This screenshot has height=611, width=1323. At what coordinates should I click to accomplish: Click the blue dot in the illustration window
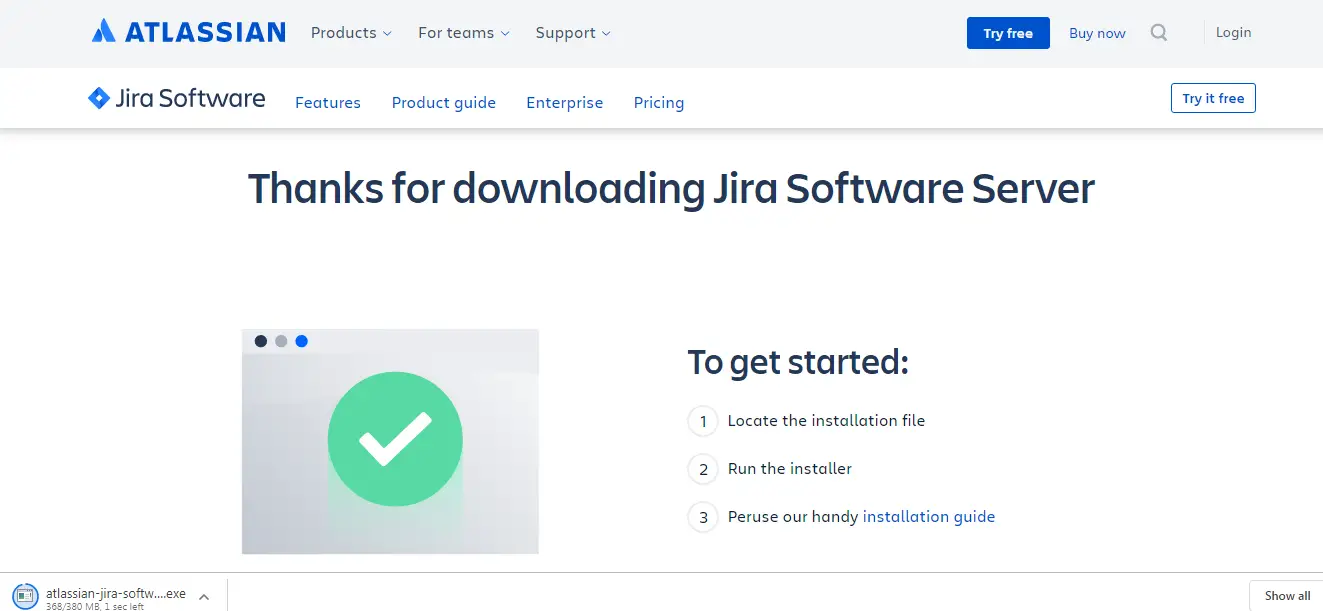click(302, 341)
